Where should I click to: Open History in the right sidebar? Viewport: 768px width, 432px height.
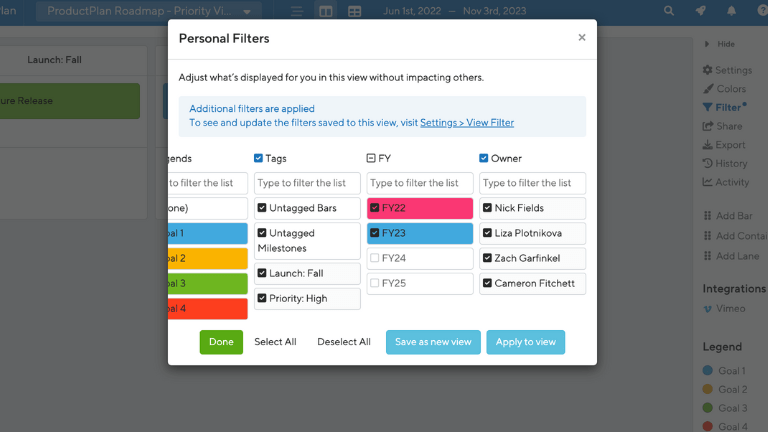pos(725,164)
